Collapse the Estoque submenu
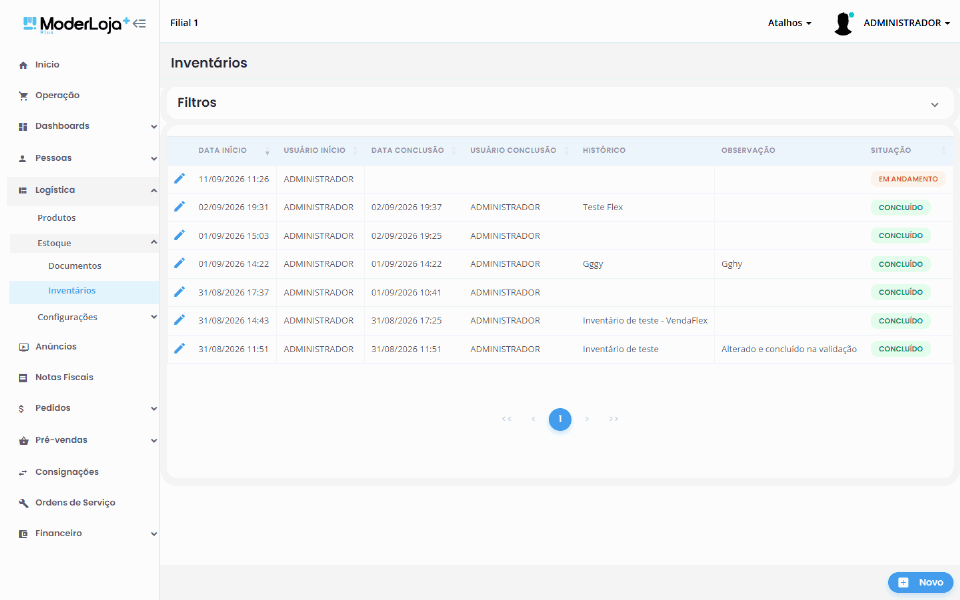 point(154,242)
